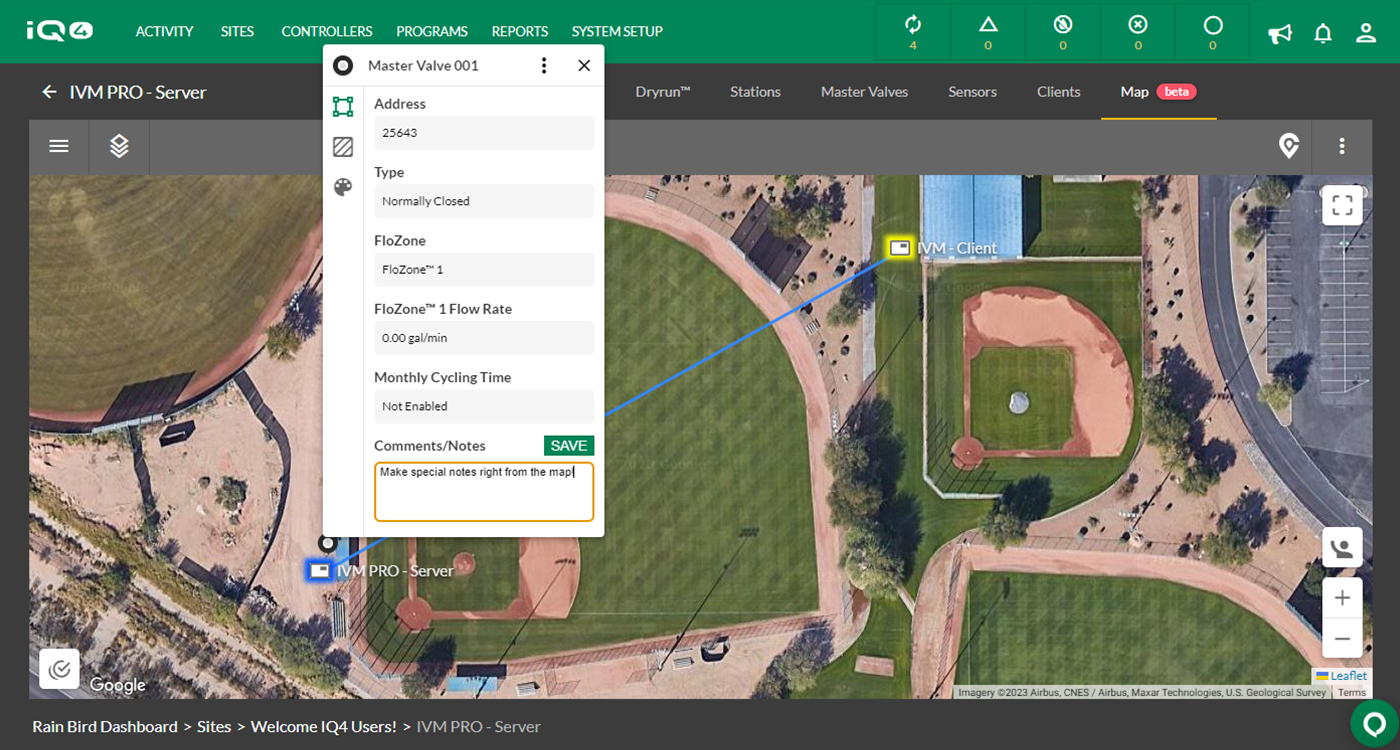Select the IVM PRO - Server map marker
Viewport: 1400px width, 750px height.
point(319,570)
